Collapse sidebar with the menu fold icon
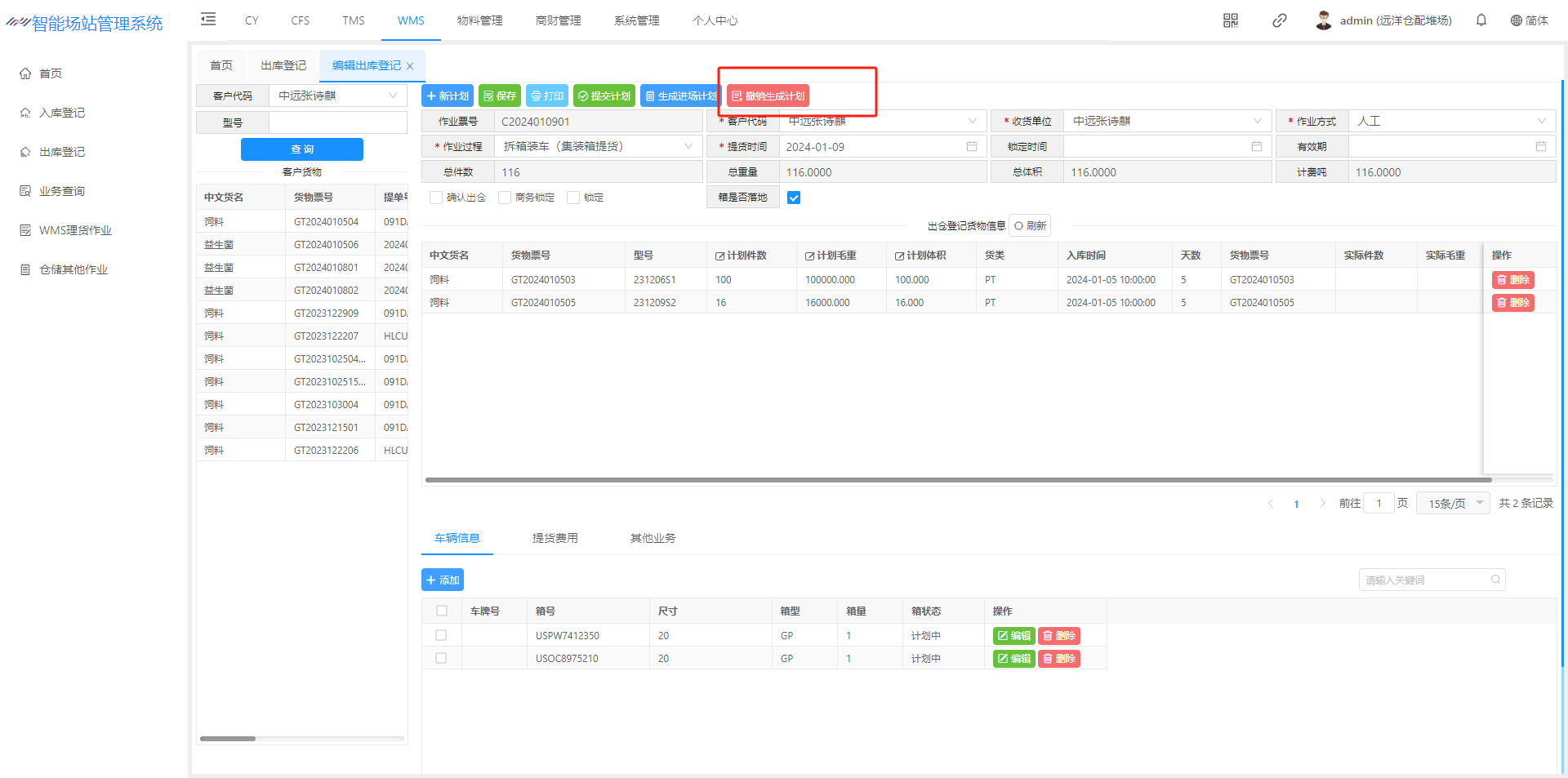The height and width of the screenshot is (778, 1568). click(208, 20)
